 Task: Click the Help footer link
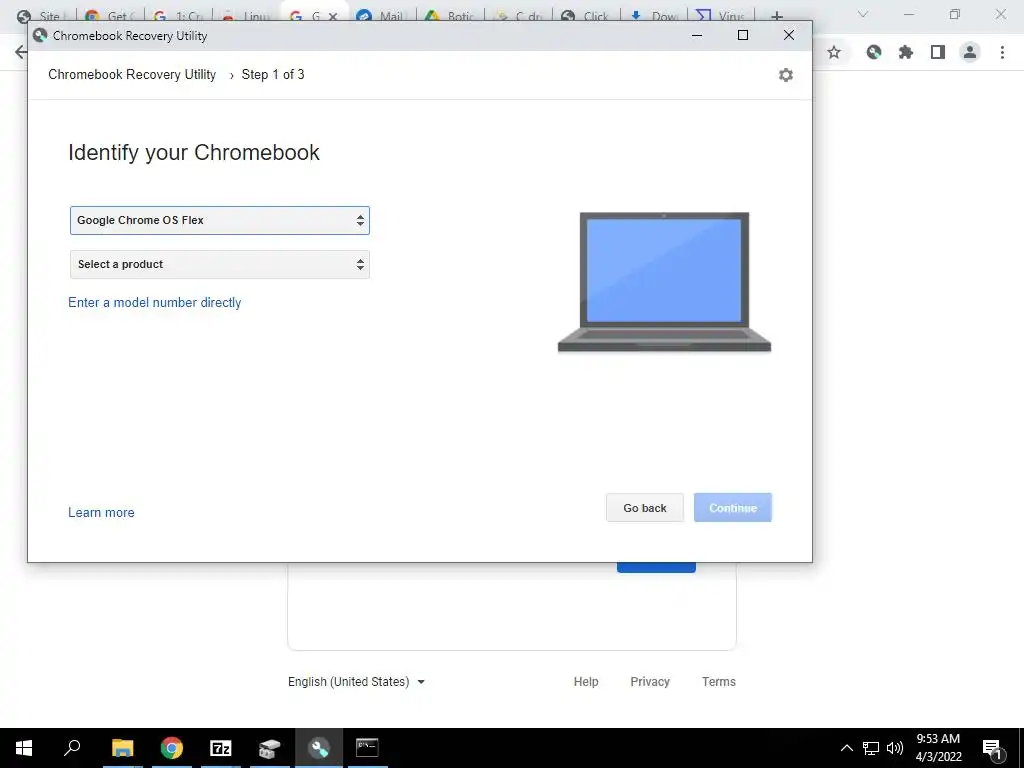click(586, 682)
